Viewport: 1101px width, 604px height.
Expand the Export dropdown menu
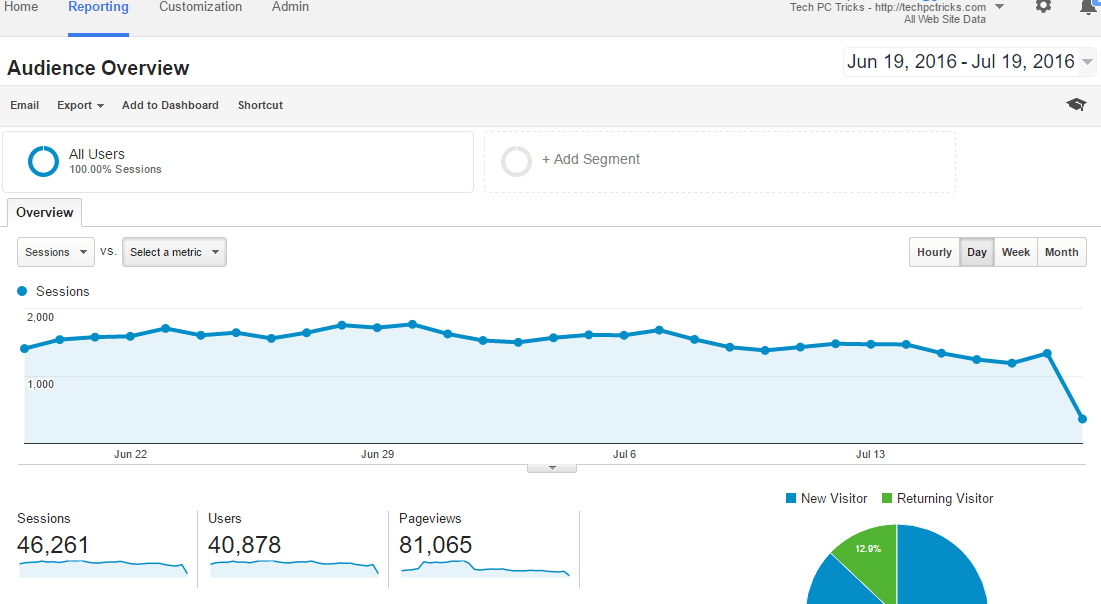[x=80, y=105]
